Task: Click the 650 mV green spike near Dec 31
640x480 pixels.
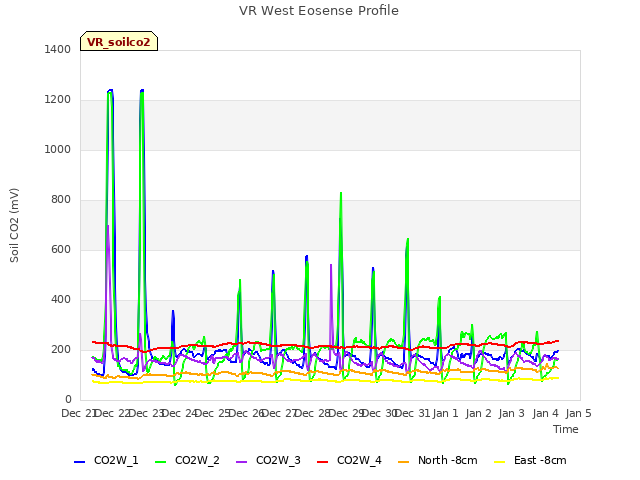Action: pos(407,240)
